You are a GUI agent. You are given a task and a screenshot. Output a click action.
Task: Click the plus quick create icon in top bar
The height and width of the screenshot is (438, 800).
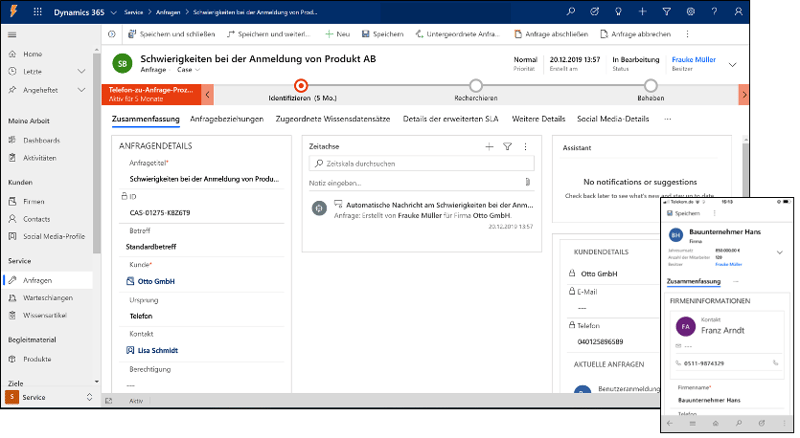click(642, 11)
